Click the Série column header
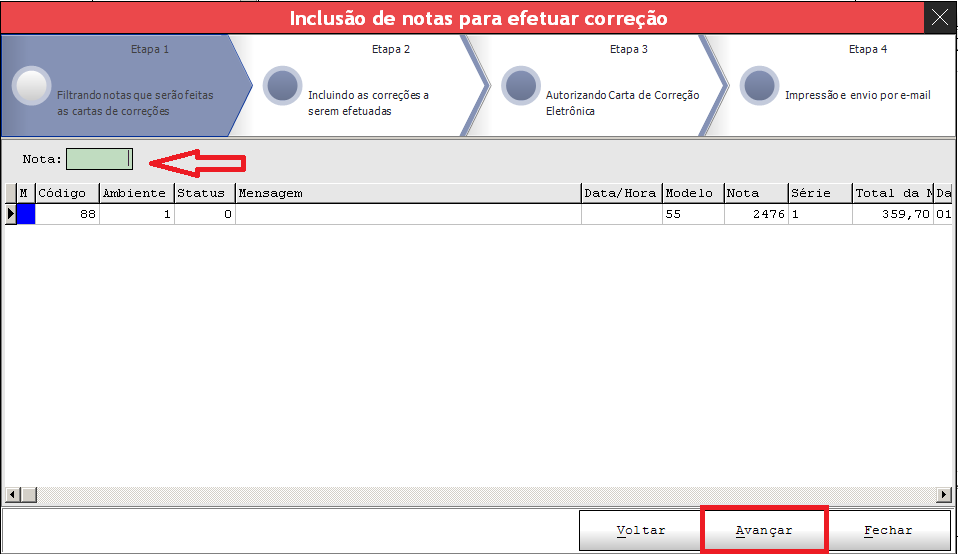The image size is (958, 554). [x=821, y=193]
